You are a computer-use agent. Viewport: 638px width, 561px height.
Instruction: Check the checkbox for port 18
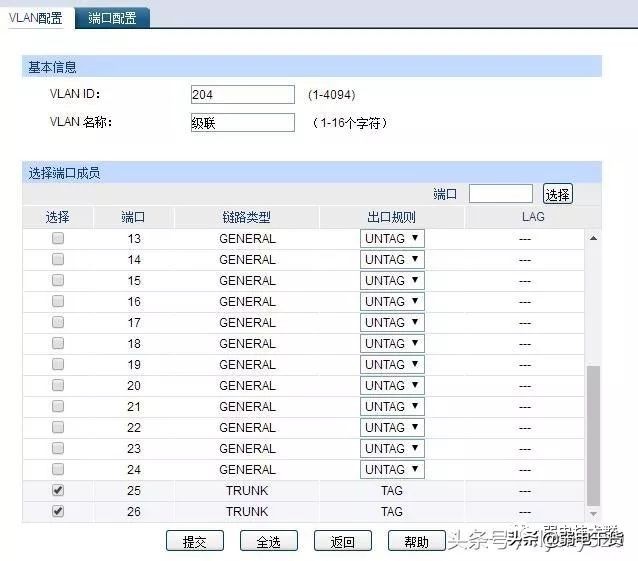[58, 343]
